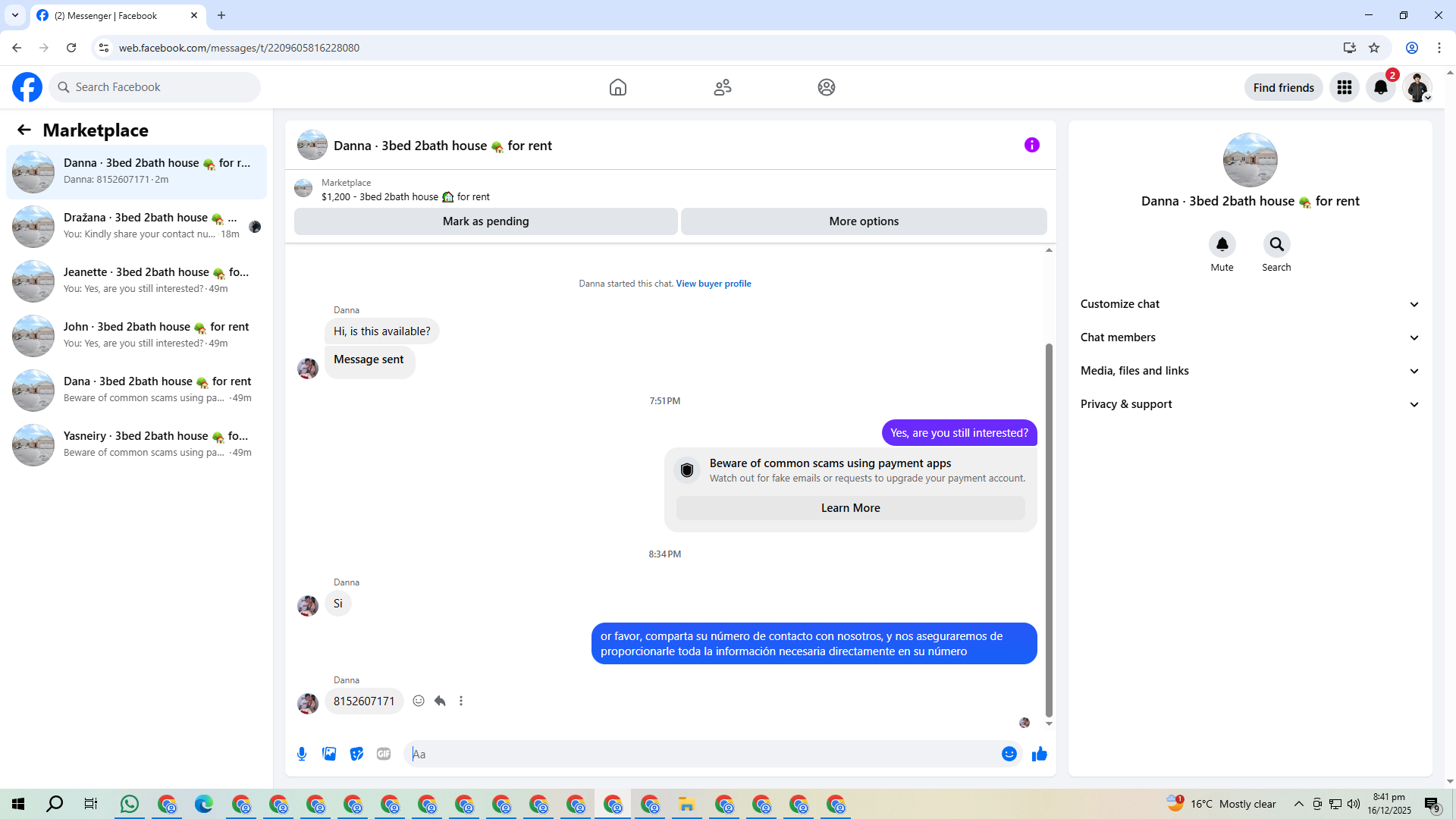Open the account profile picture menu

(1417, 87)
